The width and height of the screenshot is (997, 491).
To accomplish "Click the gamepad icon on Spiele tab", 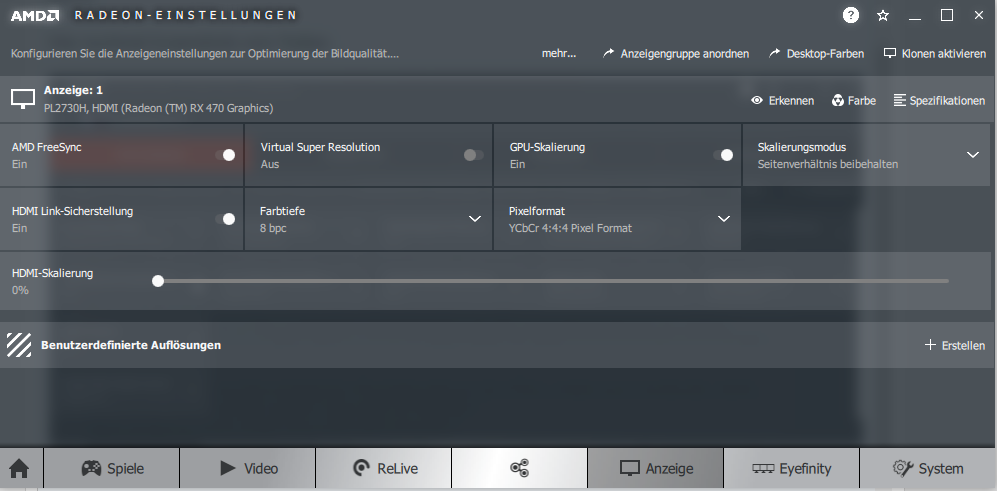I will [x=92, y=469].
